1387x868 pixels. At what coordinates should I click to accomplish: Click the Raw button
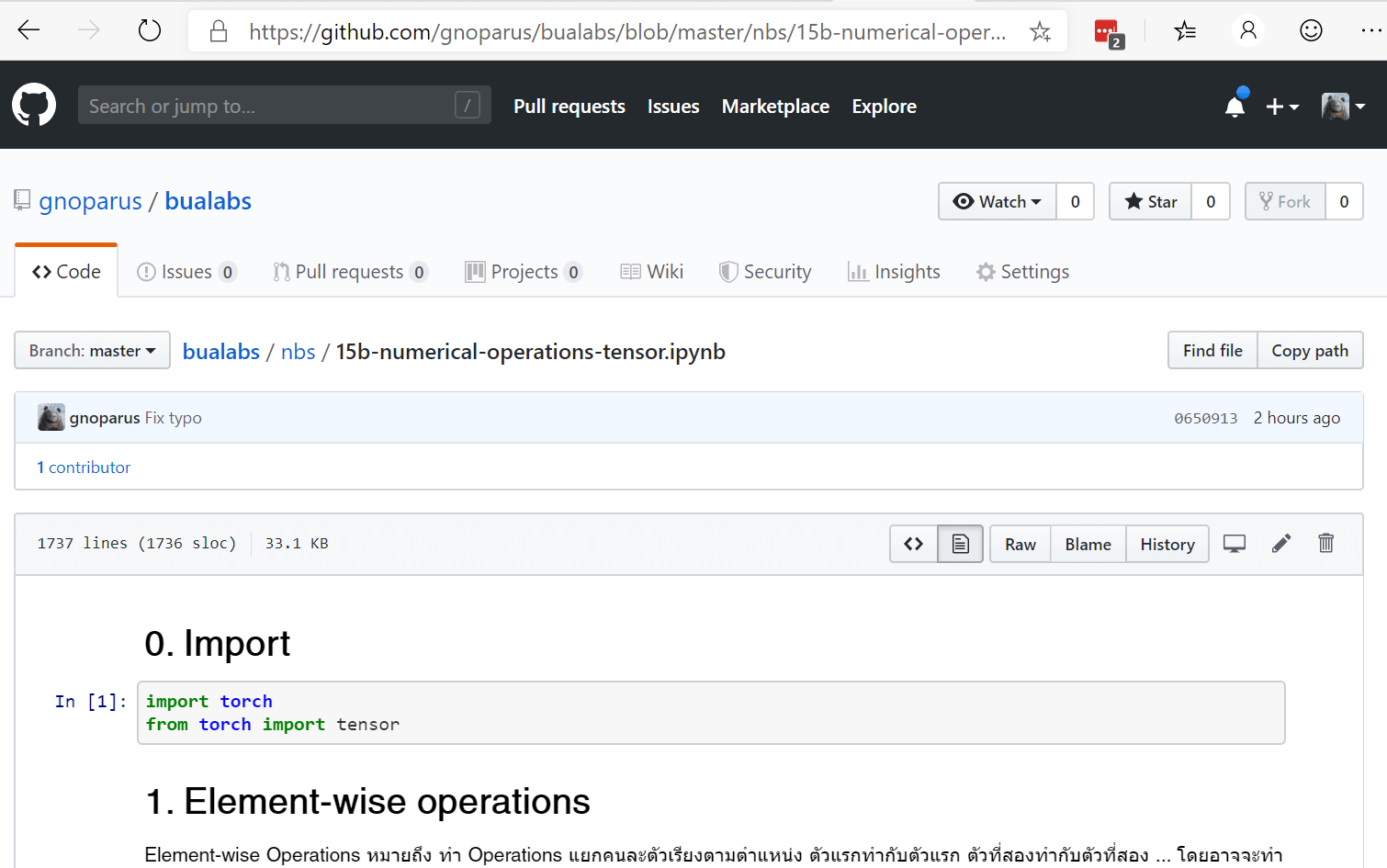[1020, 545]
